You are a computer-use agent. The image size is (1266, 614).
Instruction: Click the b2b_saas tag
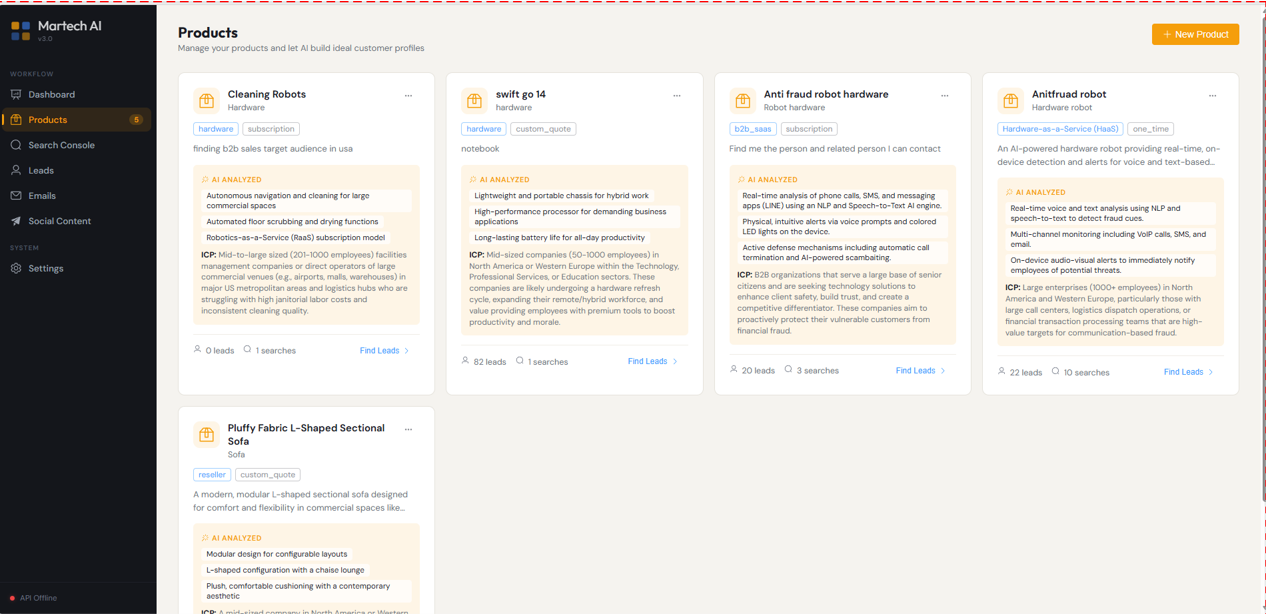[753, 129]
